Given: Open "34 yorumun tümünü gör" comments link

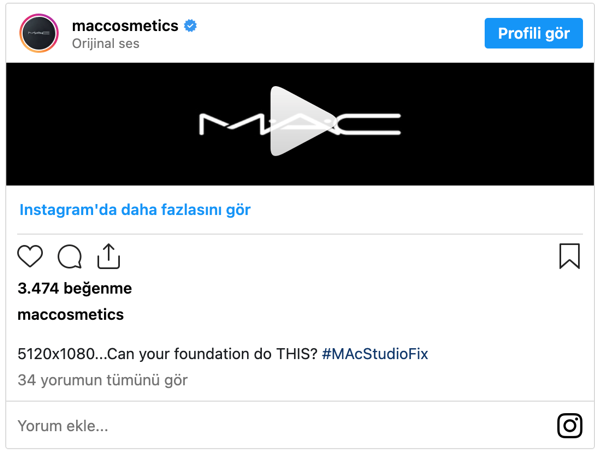Looking at the screenshot, I should [x=103, y=380].
